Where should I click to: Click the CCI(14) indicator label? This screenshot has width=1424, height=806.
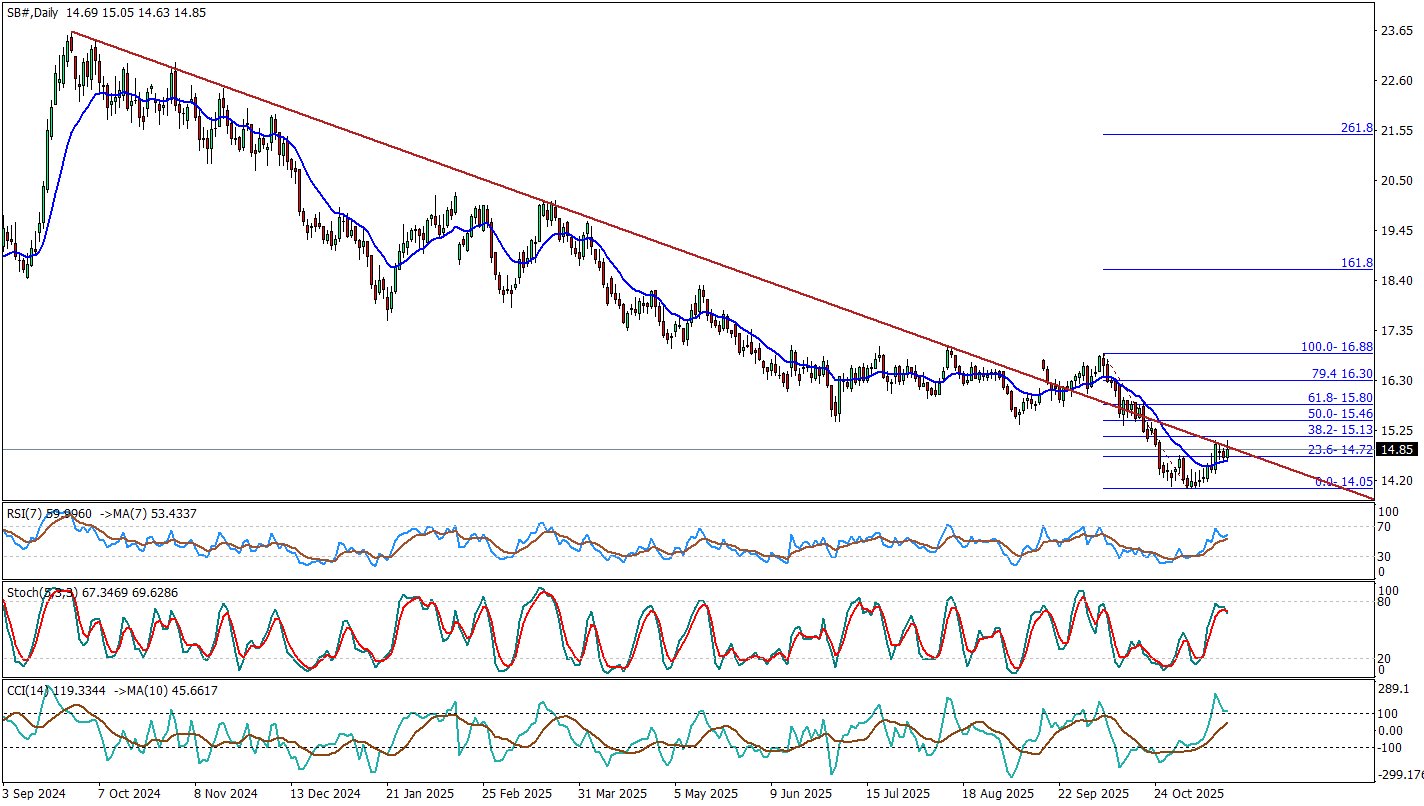pyautogui.click(x=23, y=690)
